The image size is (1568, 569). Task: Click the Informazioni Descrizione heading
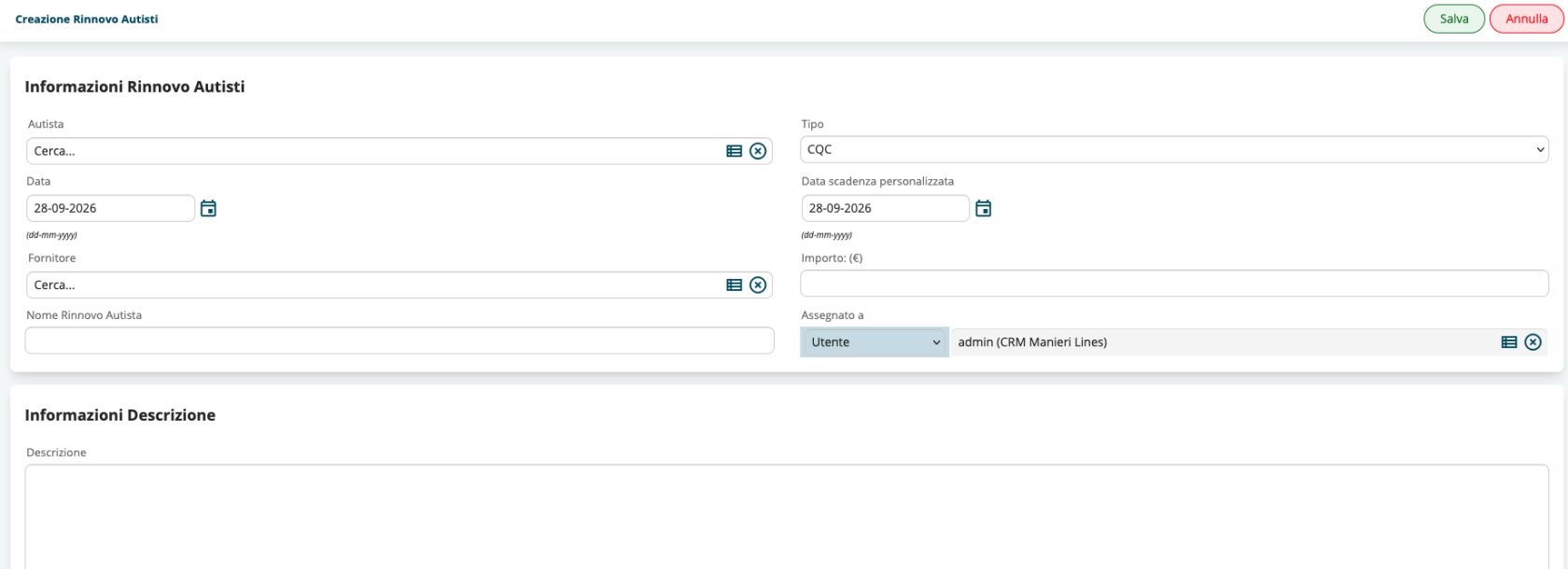coord(119,415)
